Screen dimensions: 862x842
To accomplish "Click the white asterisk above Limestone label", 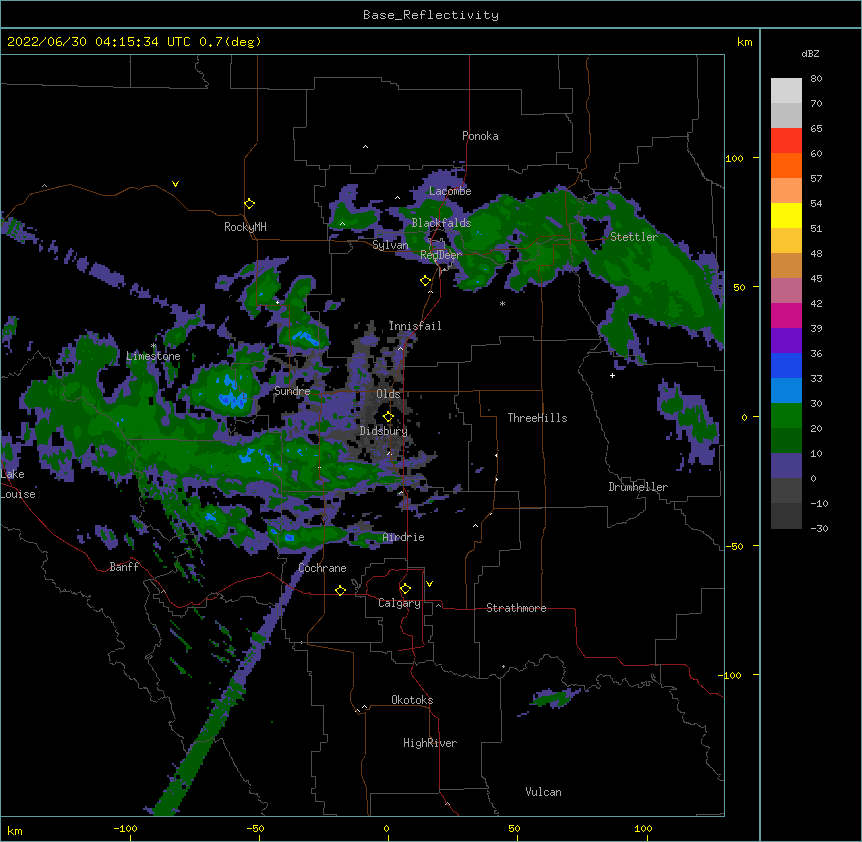I will coord(153,346).
